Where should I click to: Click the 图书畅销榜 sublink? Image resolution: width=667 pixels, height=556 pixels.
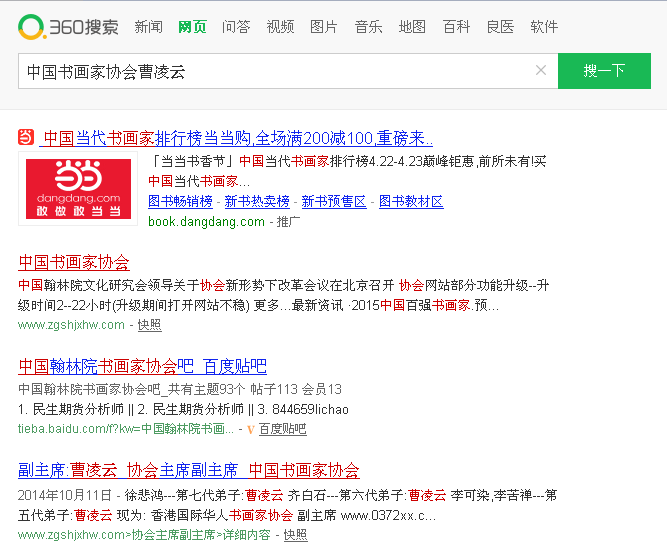point(181,201)
